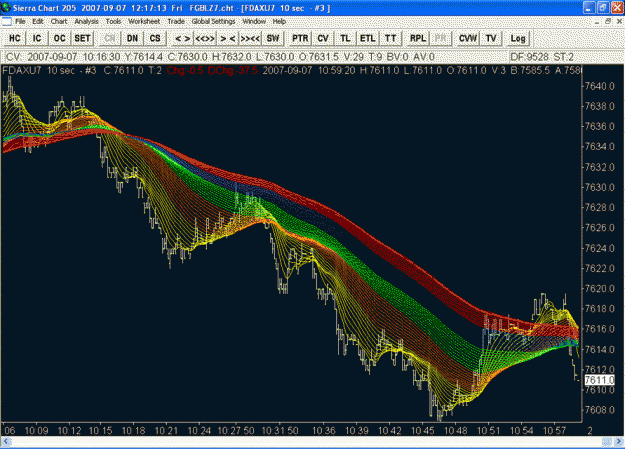Viewport: 625px width, 449px height.
Task: Click the 'Chg:-0.5' red text in chart header
Action: pyautogui.click(x=185, y=71)
